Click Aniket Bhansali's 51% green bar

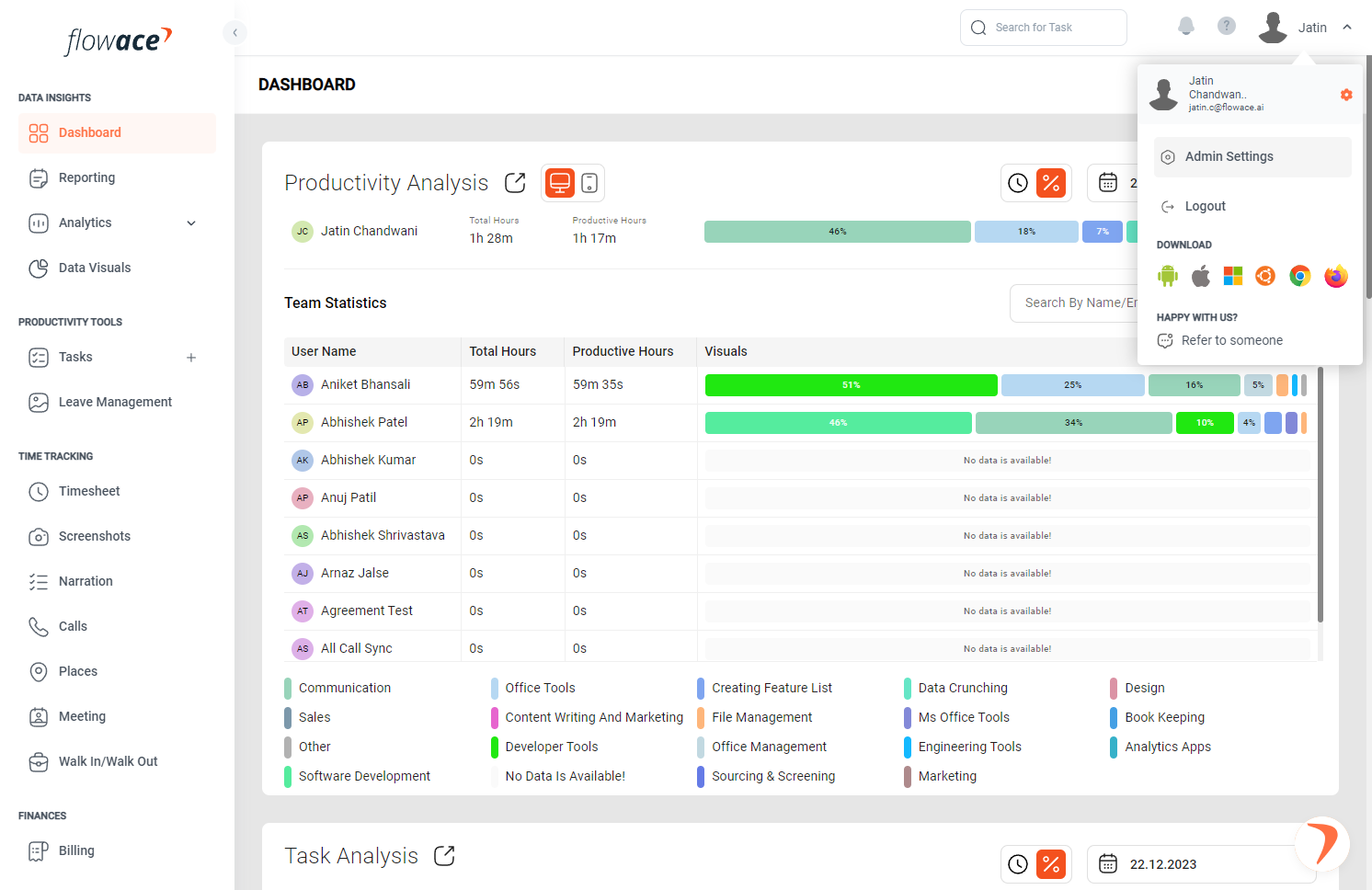(852, 385)
